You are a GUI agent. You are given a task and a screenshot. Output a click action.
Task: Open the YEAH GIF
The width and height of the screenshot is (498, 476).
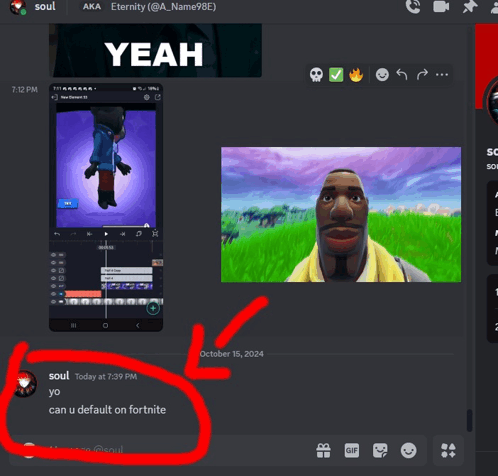pyautogui.click(x=155, y=50)
